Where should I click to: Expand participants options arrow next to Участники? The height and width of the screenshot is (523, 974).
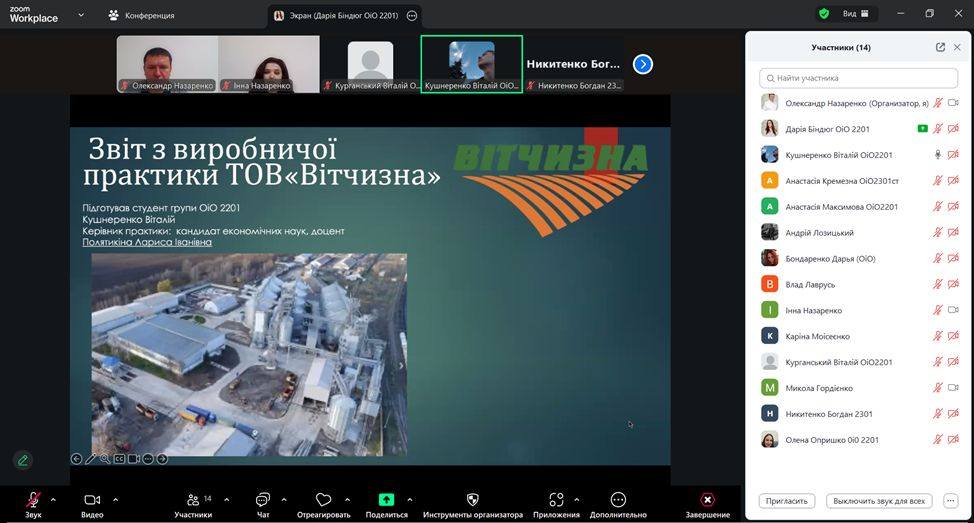tap(227, 499)
